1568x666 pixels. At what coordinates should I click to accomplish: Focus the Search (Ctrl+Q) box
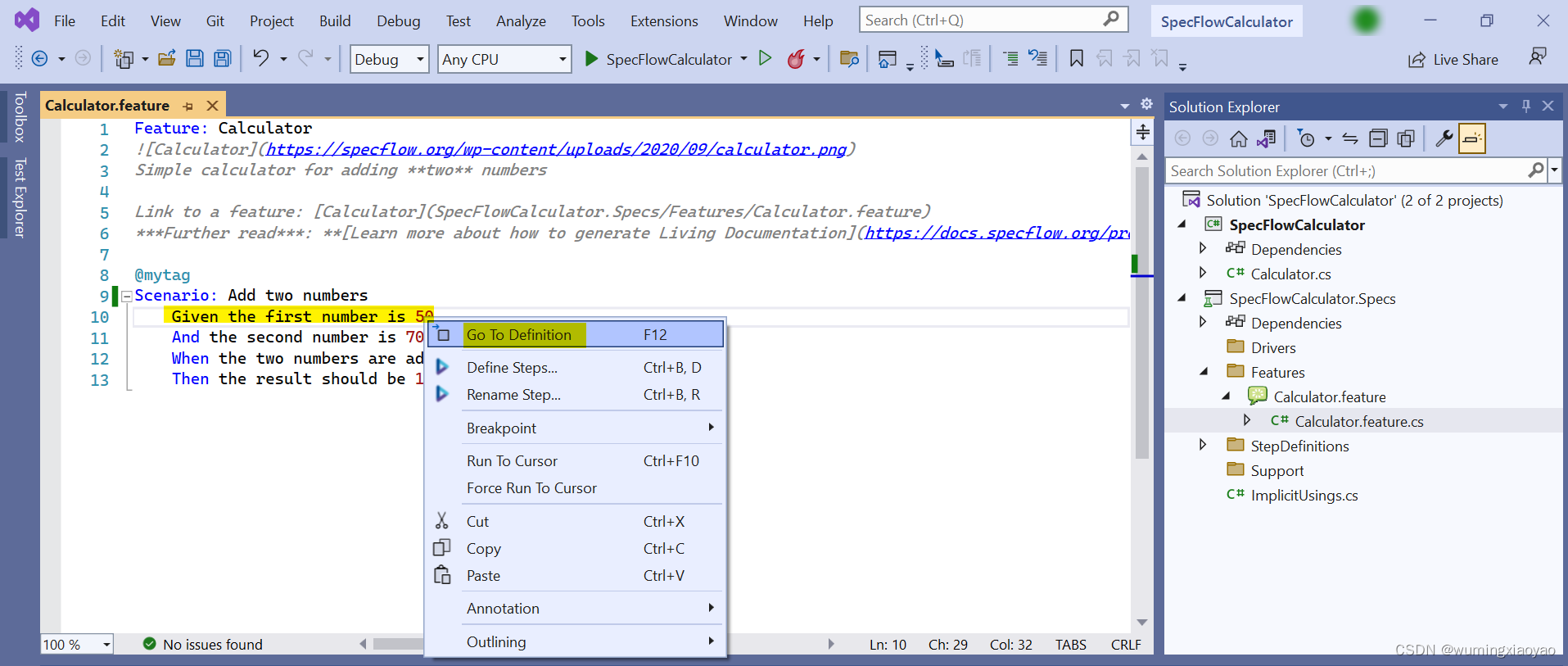click(x=993, y=20)
